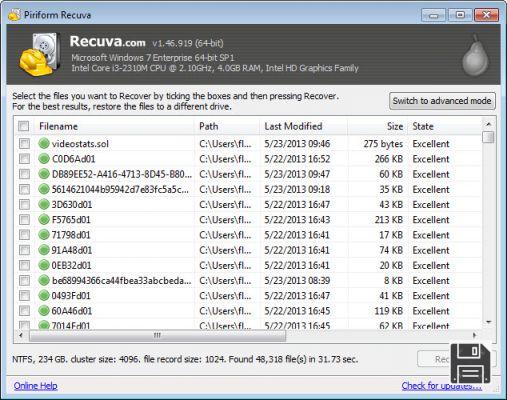Tick the select-all checkbox in the header
Screen dimensions: 507x400
tap(24, 126)
